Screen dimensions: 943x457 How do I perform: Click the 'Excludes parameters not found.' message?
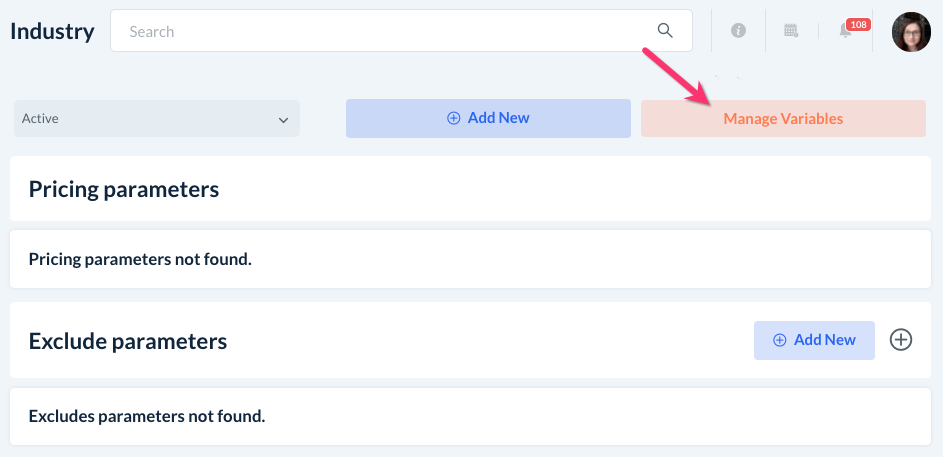pyautogui.click(x=147, y=416)
